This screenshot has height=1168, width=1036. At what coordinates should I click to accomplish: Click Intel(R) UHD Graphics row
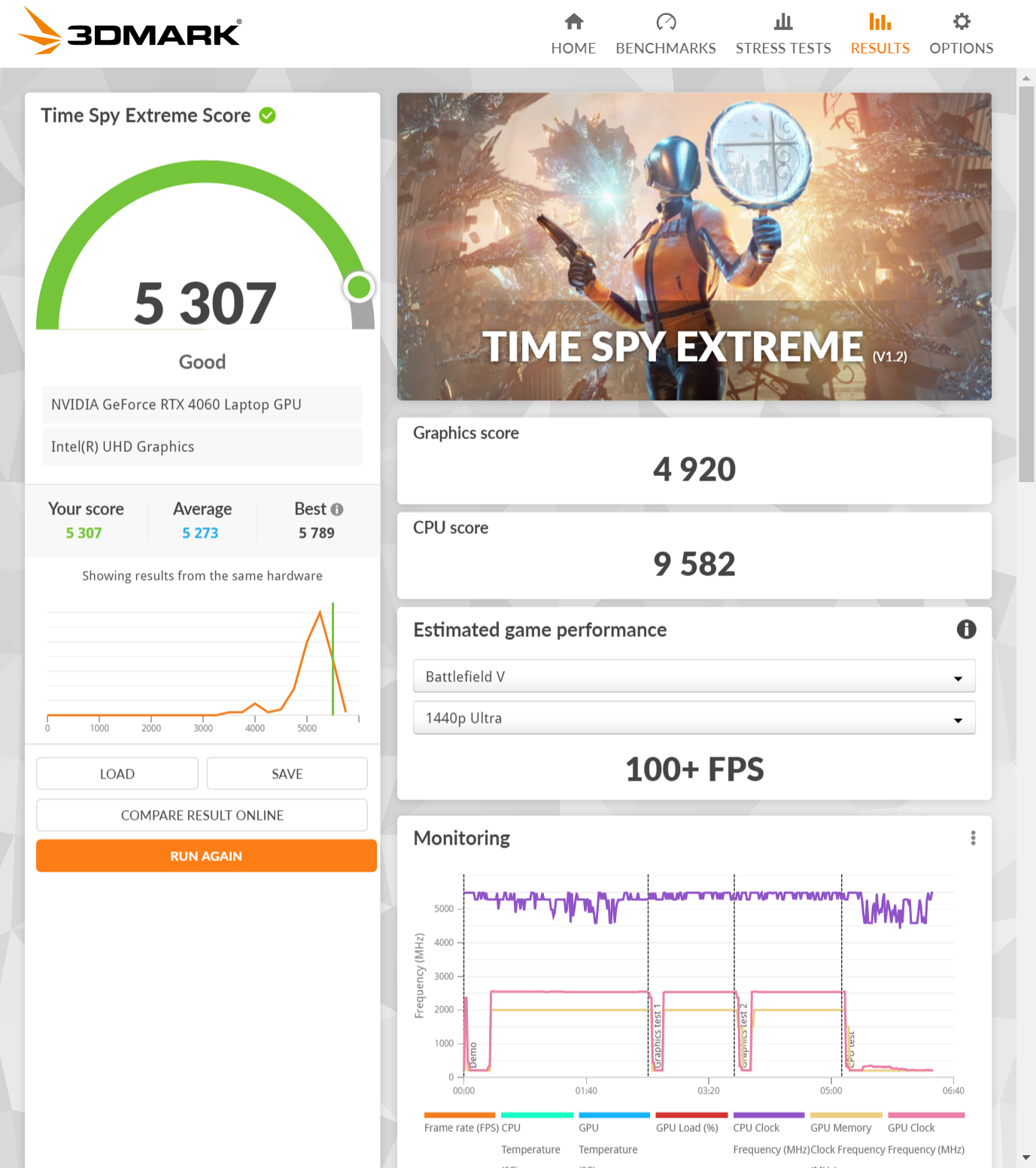(x=202, y=447)
